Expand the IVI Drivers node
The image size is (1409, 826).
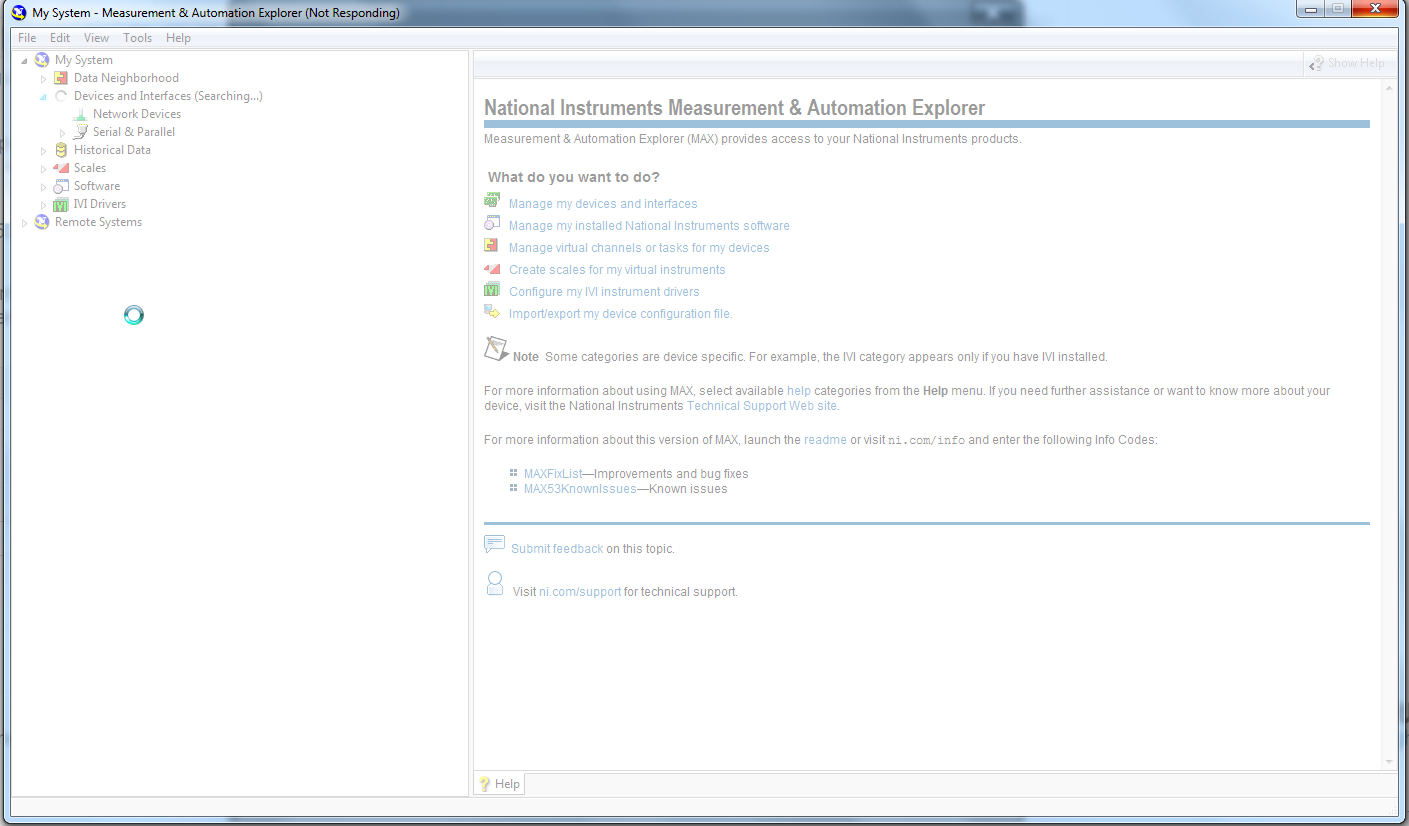coord(43,204)
